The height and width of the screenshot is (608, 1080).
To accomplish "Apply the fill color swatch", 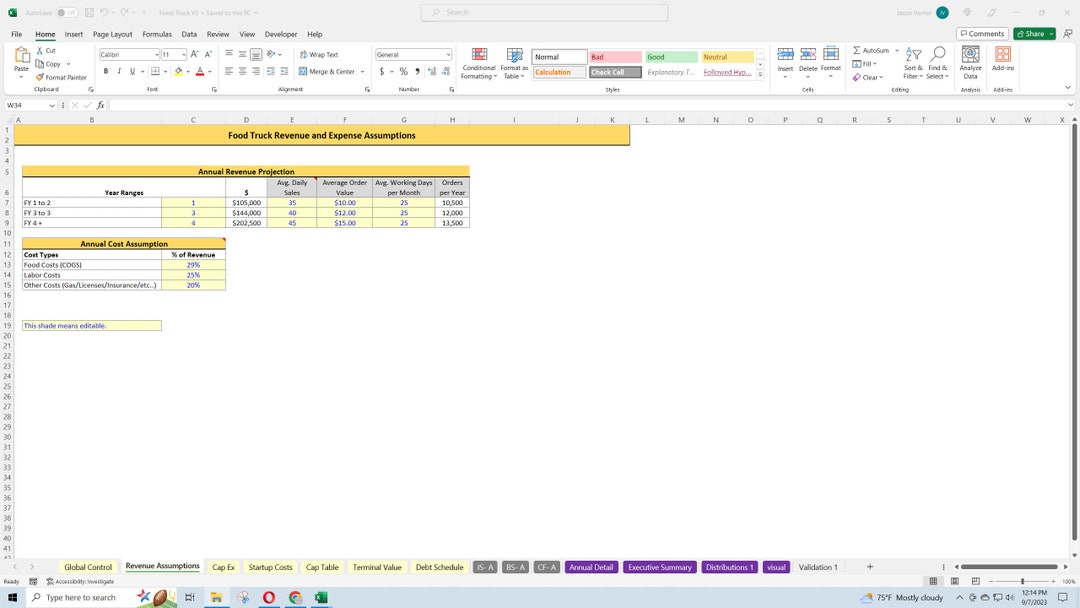I will [178, 71].
